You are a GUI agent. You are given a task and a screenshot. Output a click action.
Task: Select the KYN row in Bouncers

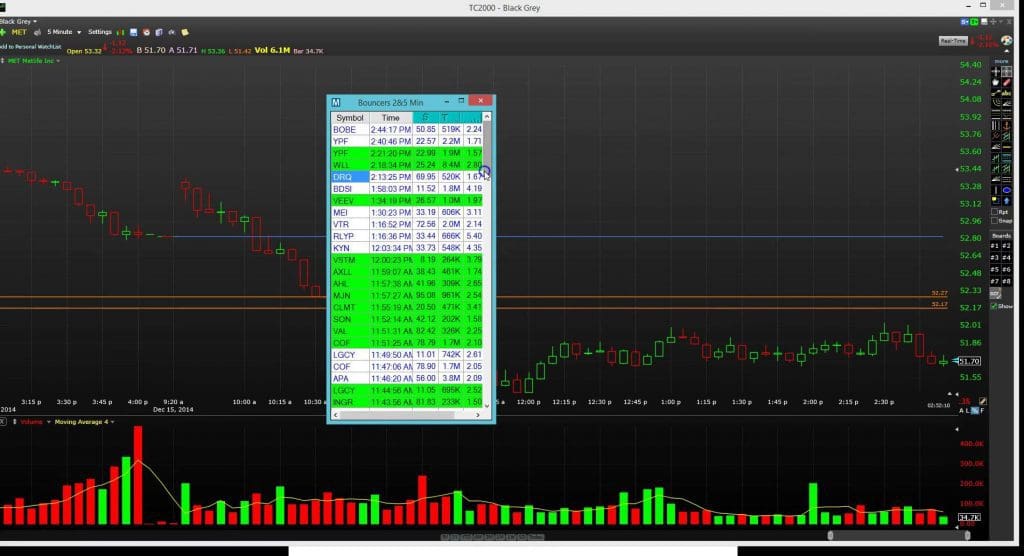tap(407, 248)
